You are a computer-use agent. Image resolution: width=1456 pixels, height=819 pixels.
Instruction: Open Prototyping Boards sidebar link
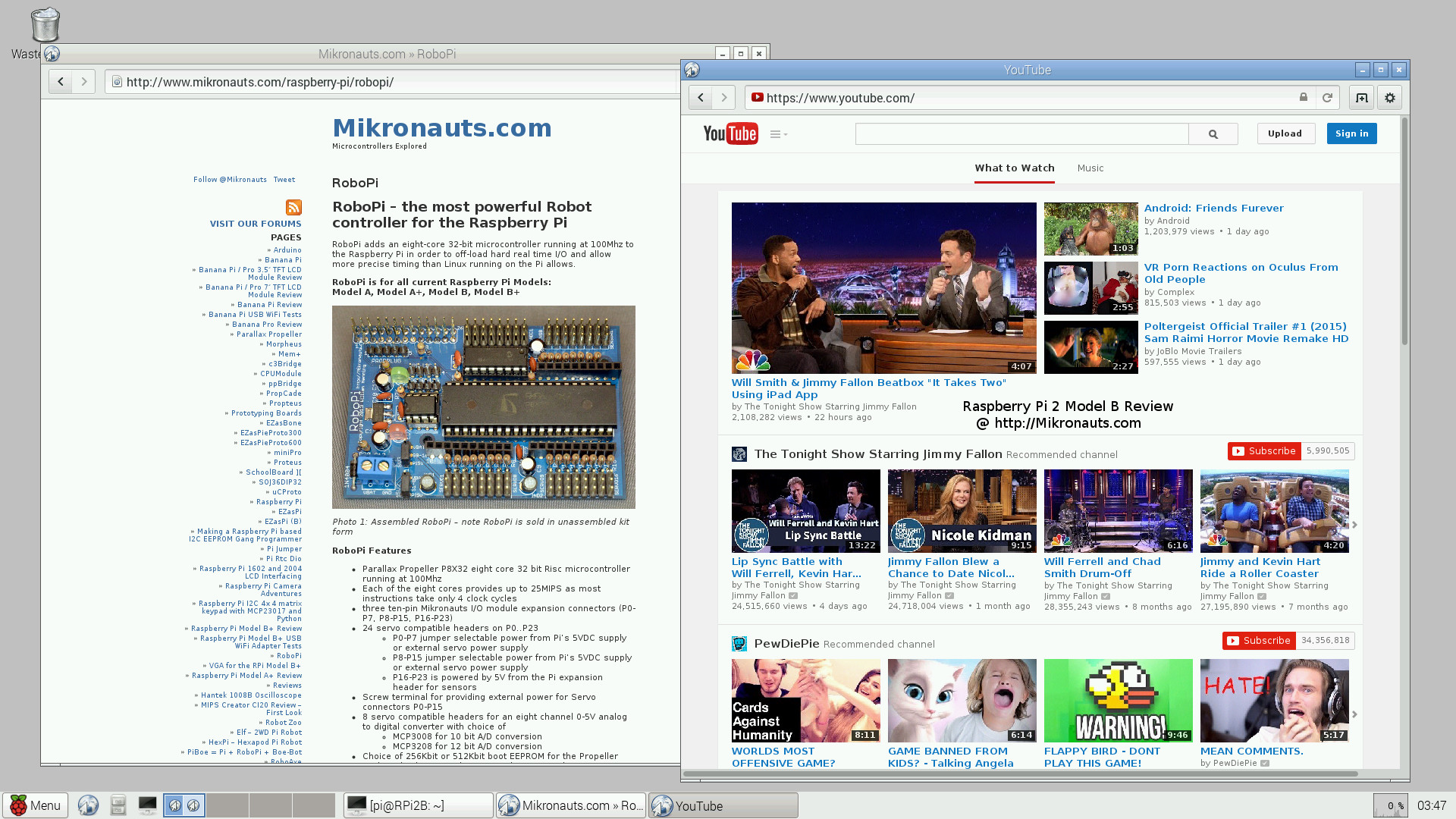(266, 413)
